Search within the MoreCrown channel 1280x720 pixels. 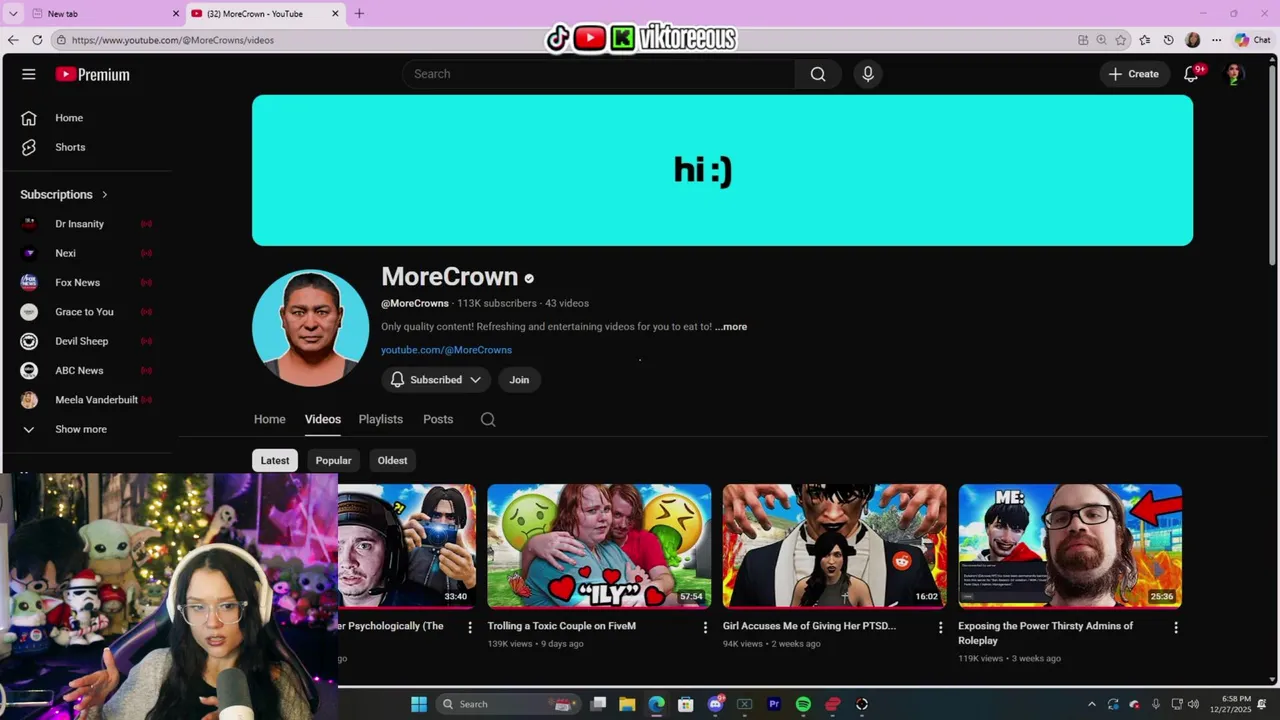[x=488, y=419]
